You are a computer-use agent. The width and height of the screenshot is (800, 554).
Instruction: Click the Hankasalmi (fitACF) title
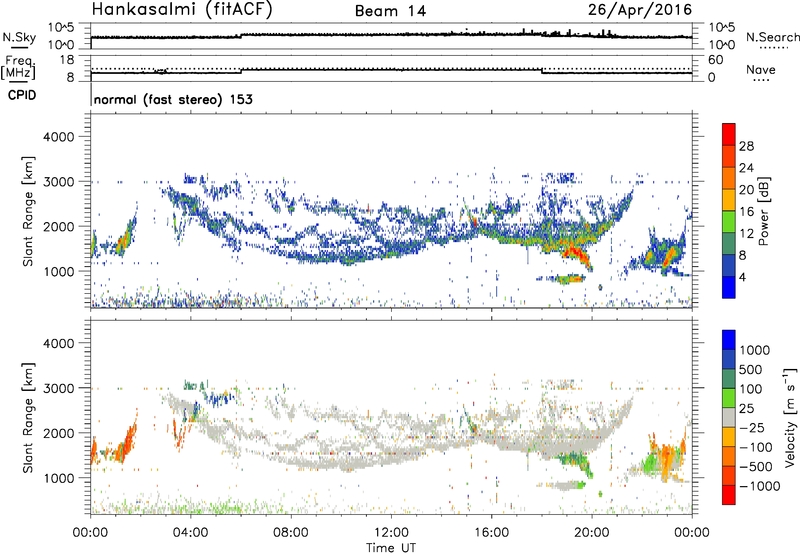[182, 9]
